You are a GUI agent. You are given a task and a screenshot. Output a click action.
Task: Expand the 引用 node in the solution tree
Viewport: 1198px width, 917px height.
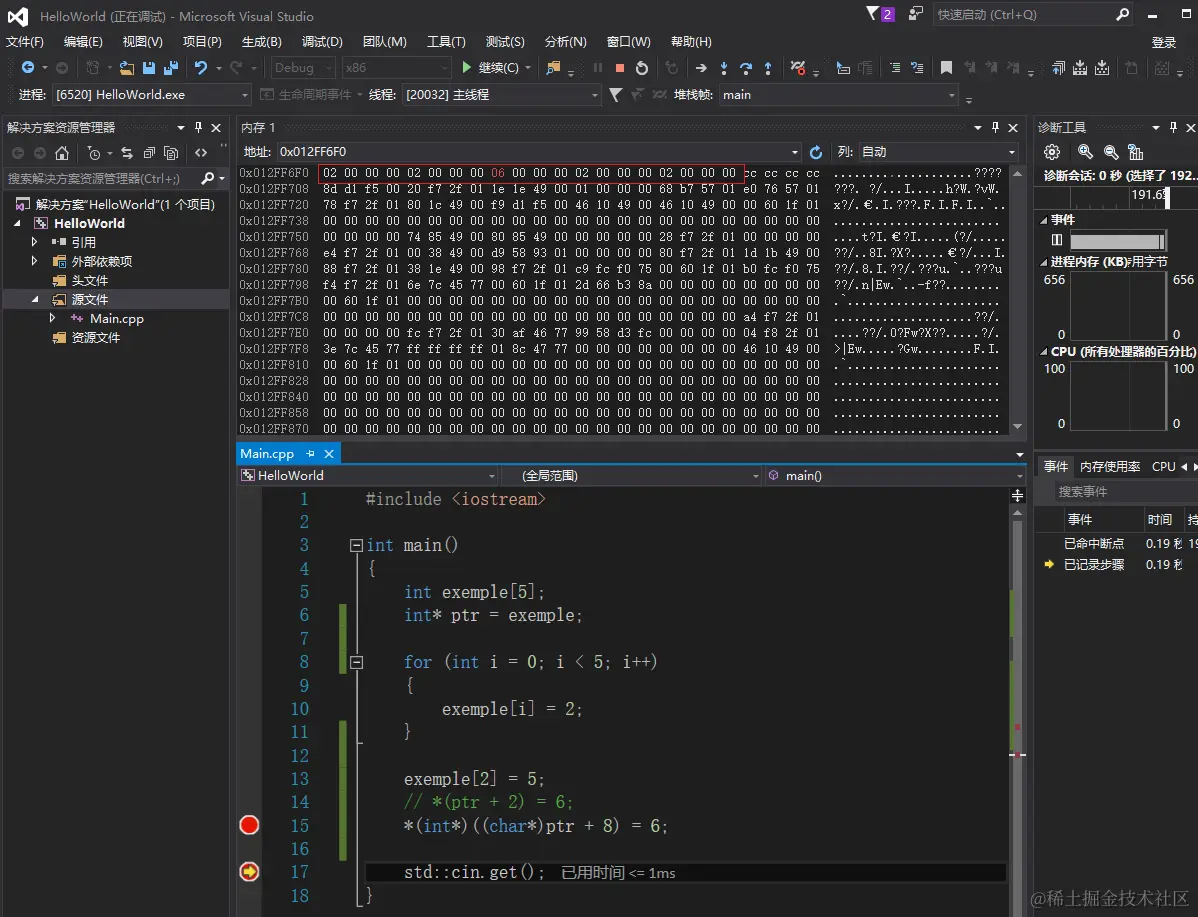(36, 242)
